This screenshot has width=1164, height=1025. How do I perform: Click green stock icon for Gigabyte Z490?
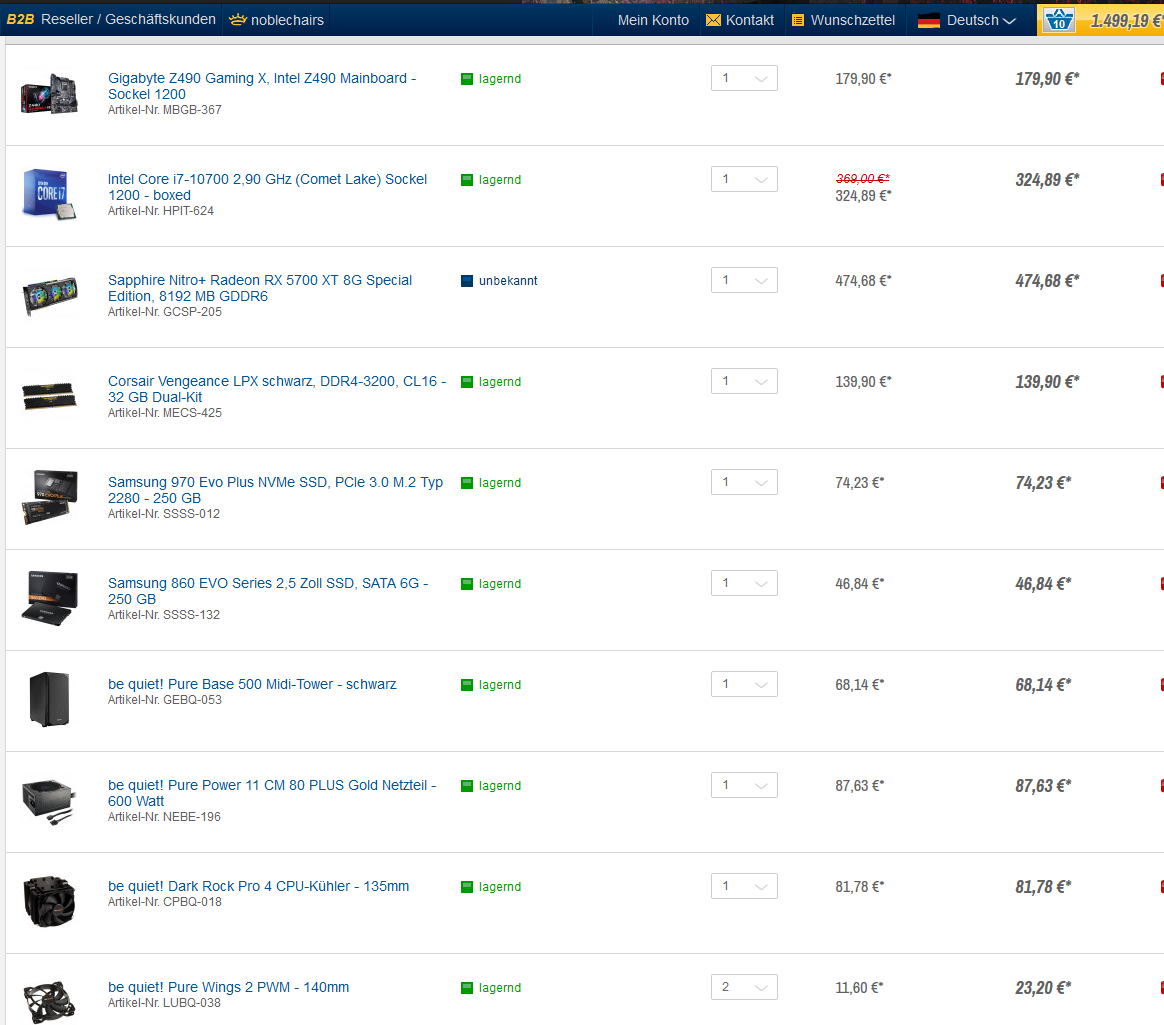pos(467,79)
